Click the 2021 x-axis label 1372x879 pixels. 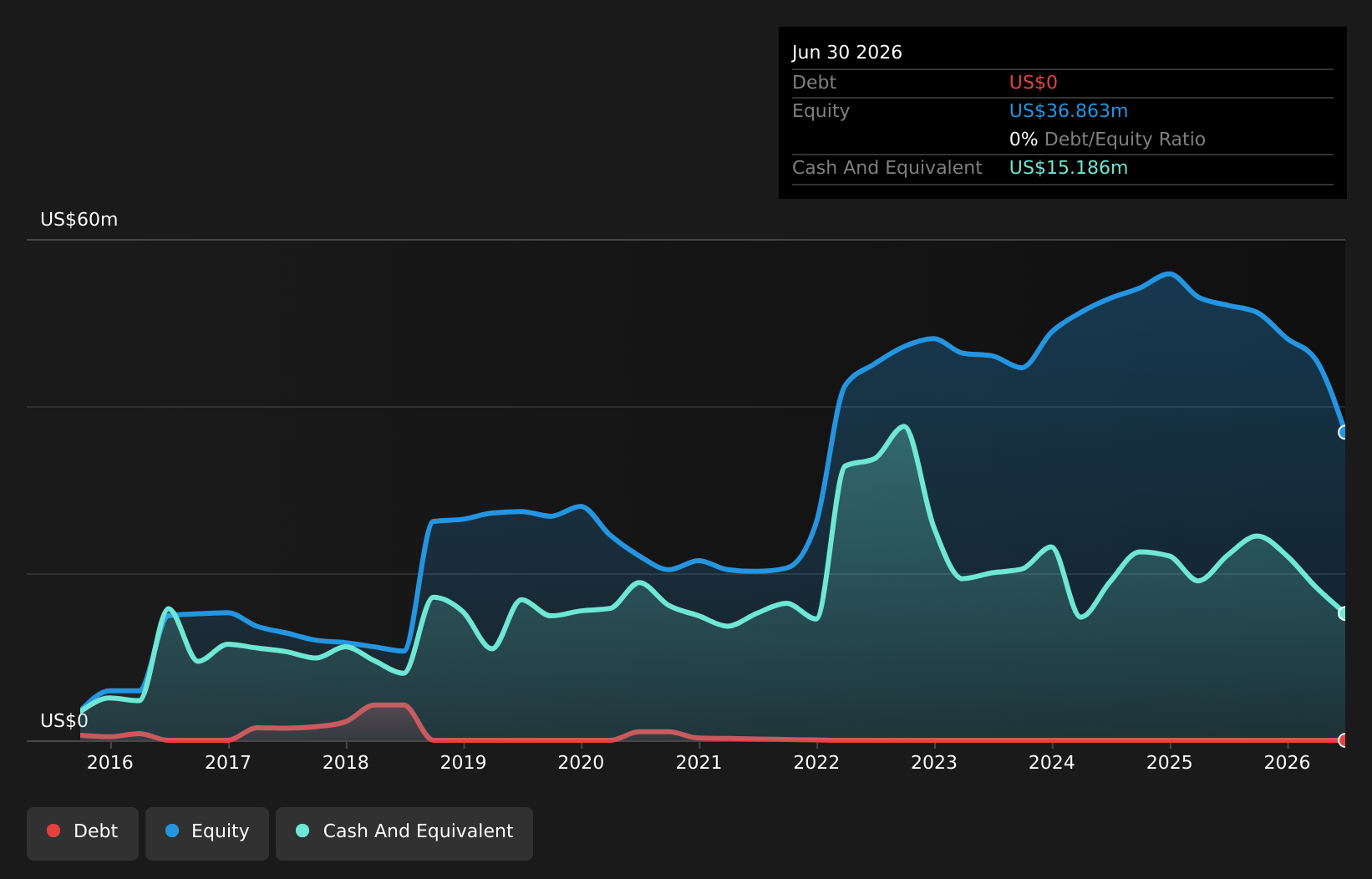point(699,762)
